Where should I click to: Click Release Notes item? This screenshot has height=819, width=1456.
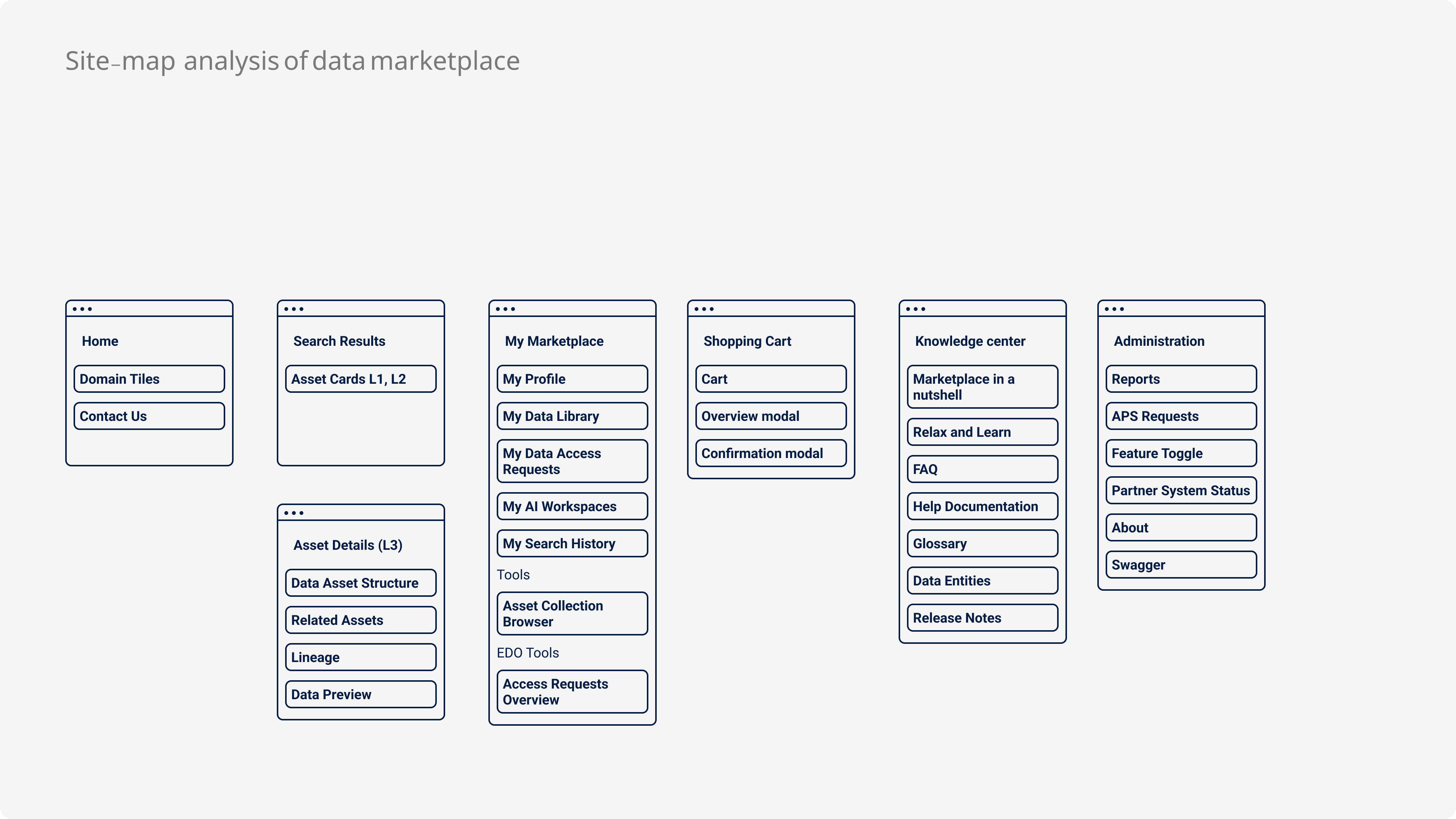pos(982,618)
